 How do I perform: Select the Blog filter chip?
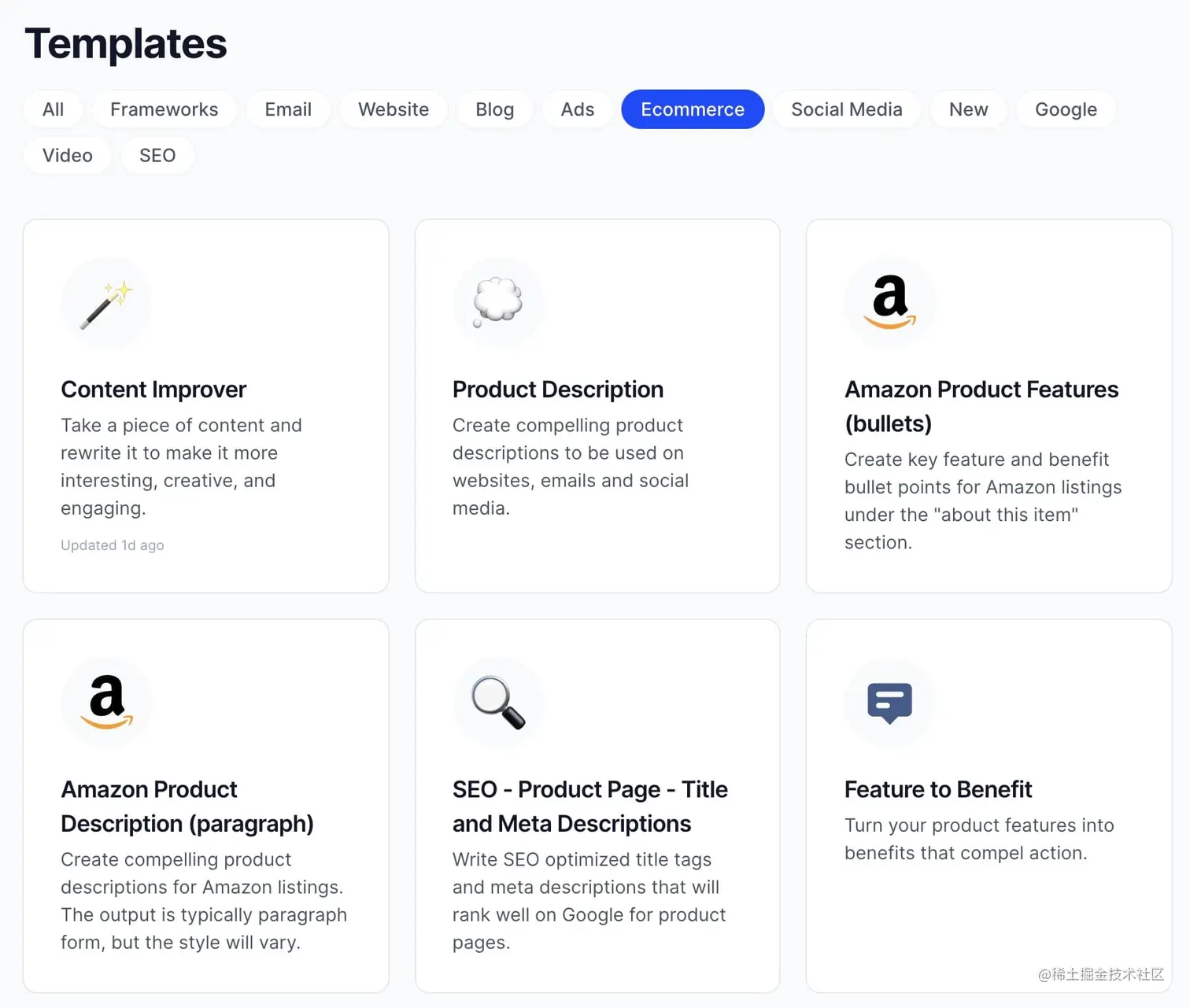[494, 109]
